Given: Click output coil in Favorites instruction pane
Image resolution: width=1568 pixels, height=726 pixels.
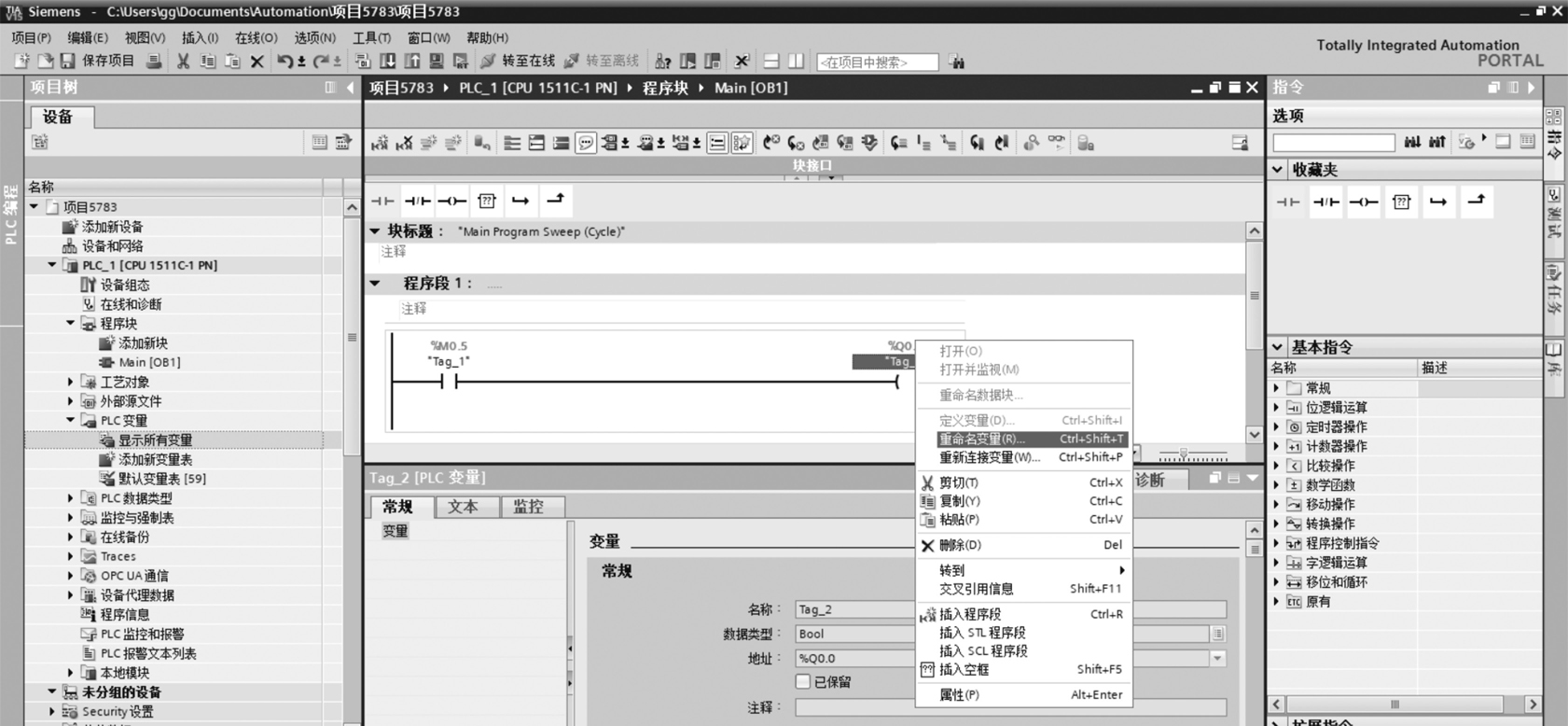Looking at the screenshot, I should point(1363,202).
